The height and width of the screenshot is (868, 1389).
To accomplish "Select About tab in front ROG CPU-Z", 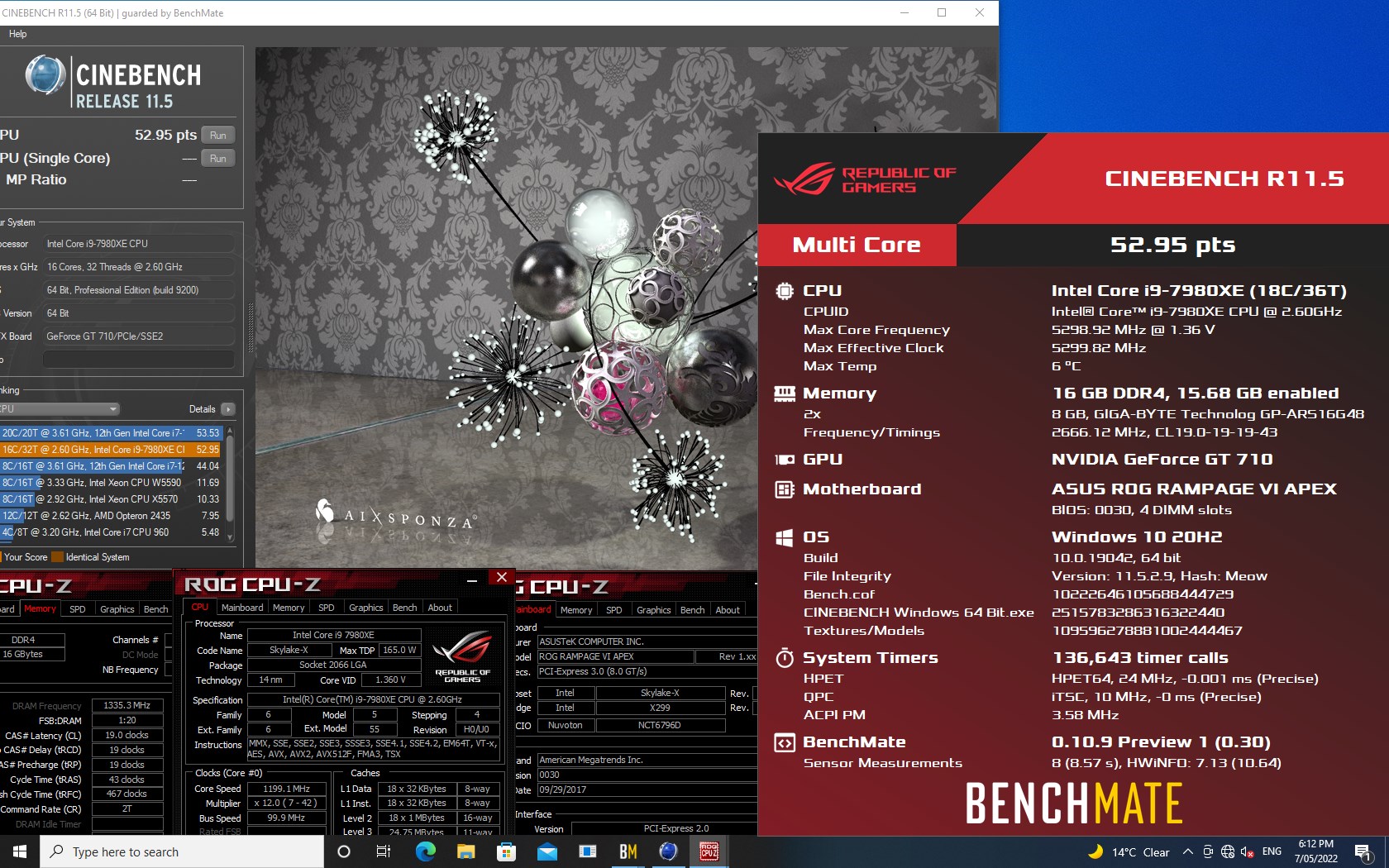I will 440,608.
